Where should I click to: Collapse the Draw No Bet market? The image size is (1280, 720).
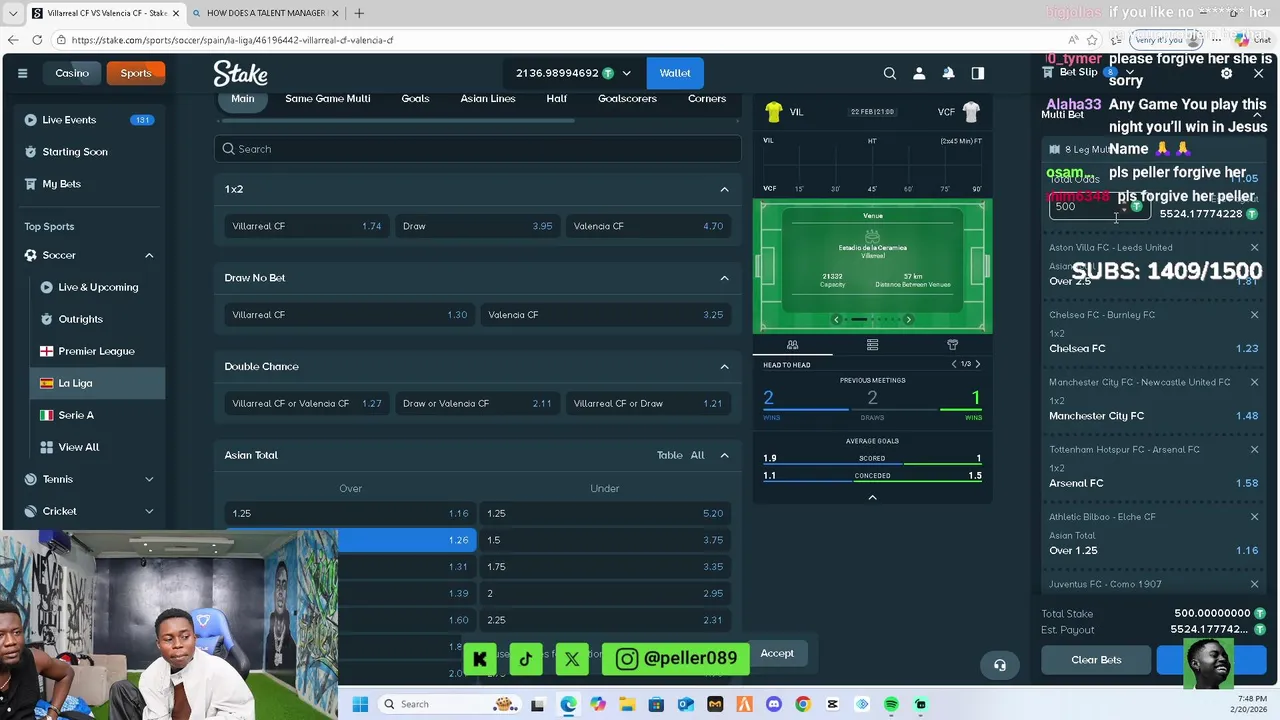coord(725,278)
